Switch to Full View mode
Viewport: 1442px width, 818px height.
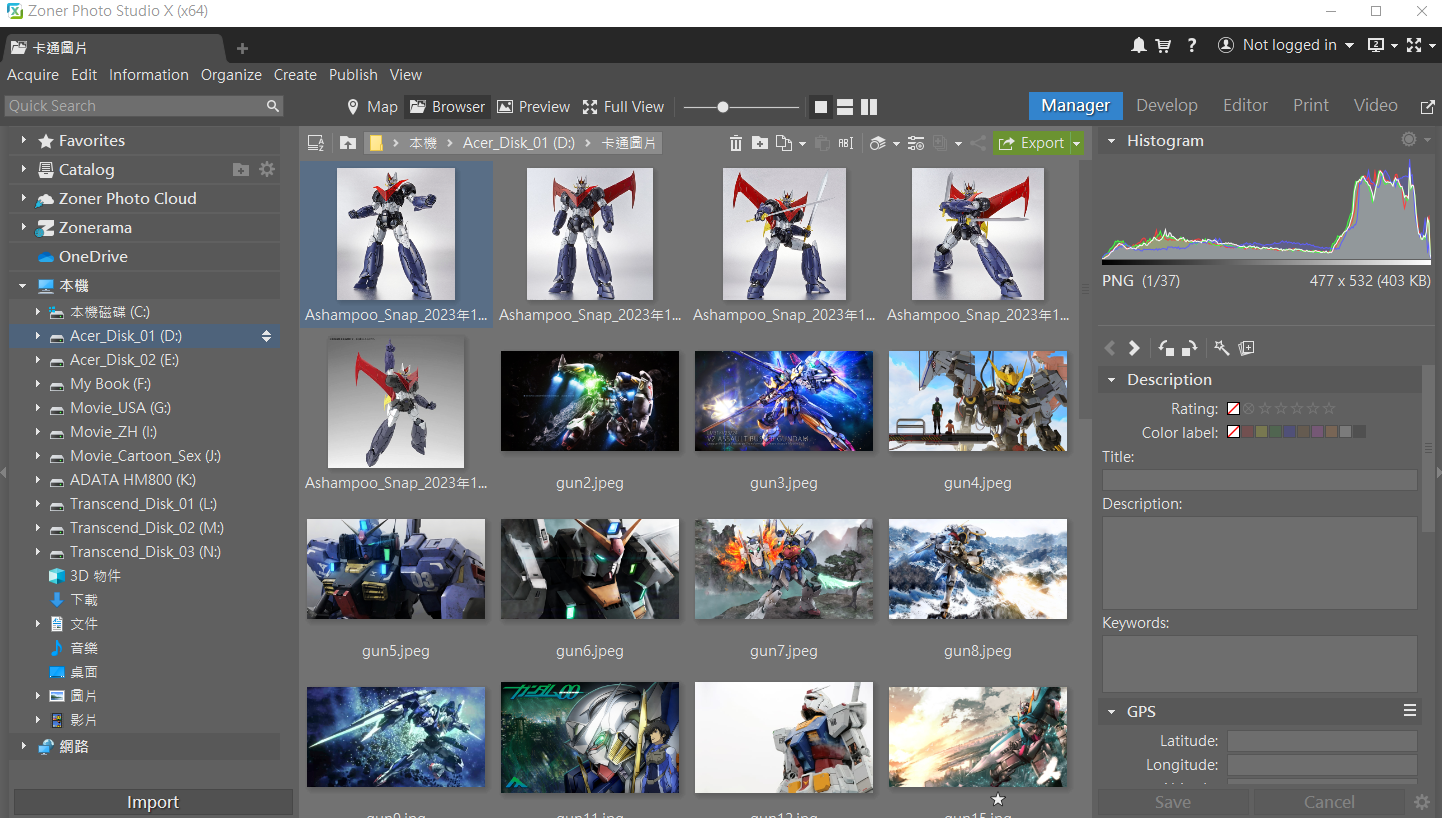pos(623,107)
